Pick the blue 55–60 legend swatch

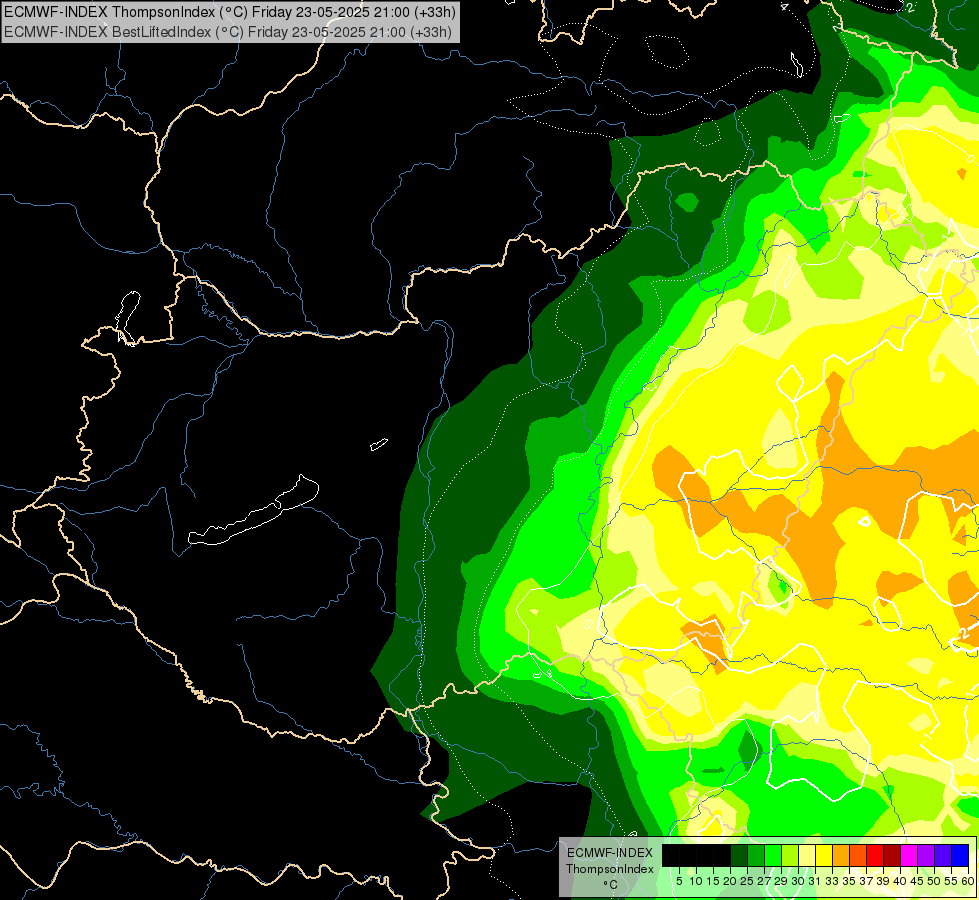pyautogui.click(x=960, y=855)
